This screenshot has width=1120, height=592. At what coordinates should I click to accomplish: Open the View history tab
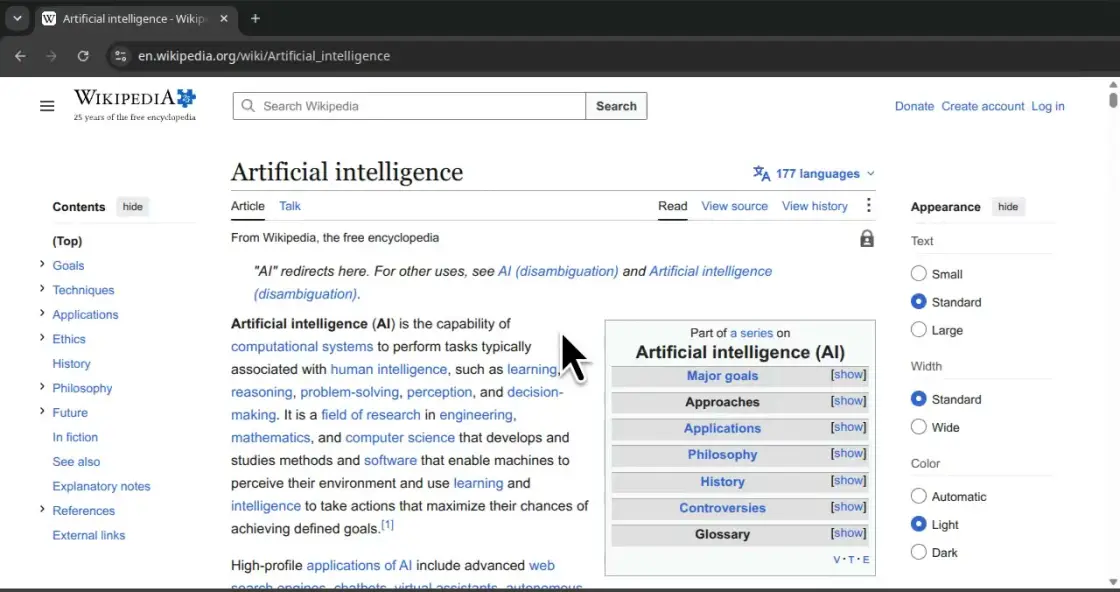click(814, 206)
